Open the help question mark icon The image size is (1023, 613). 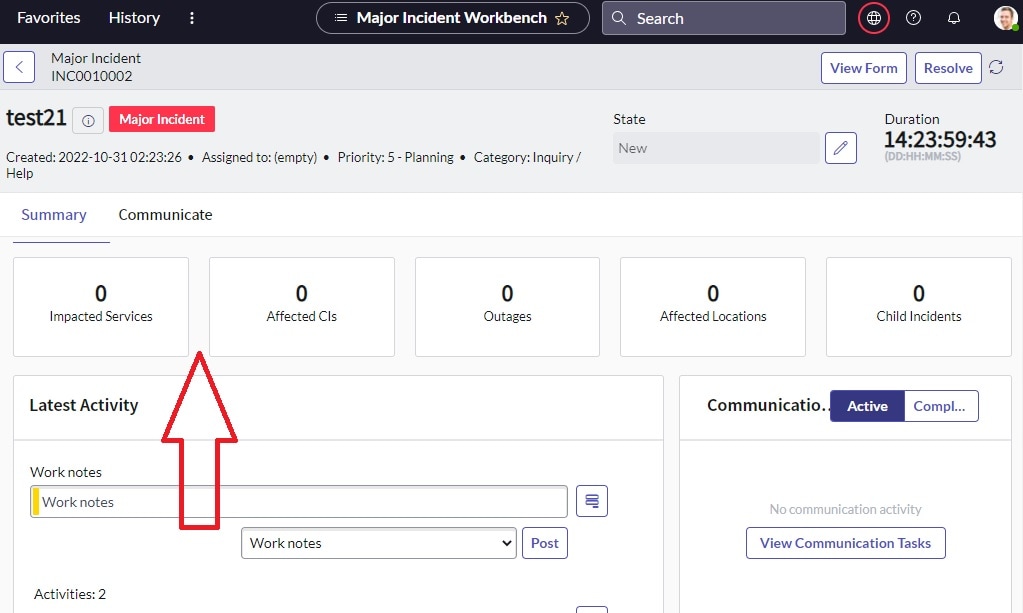click(913, 18)
